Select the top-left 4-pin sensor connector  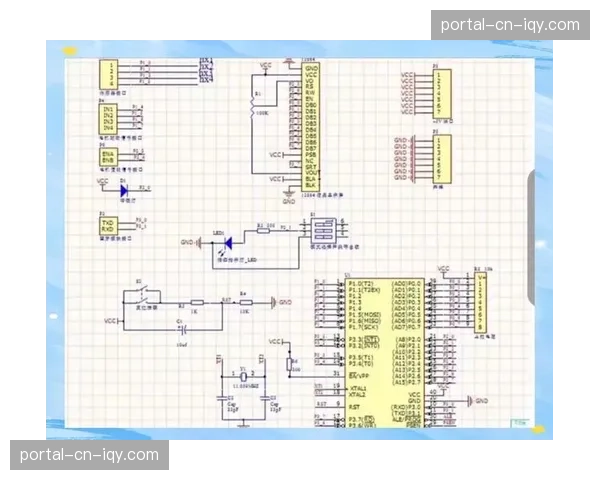[x=108, y=72]
